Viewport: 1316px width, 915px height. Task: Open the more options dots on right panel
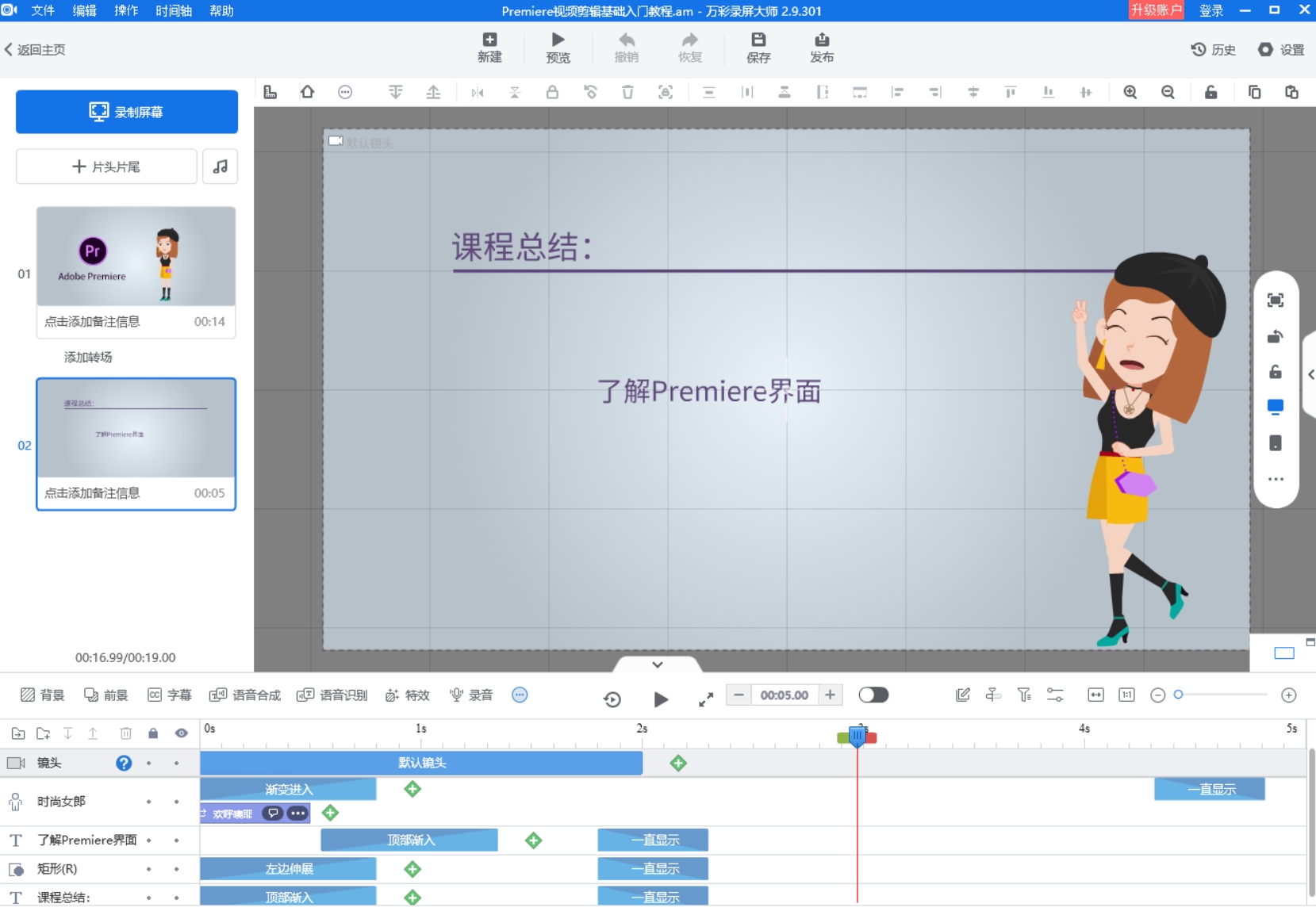pyautogui.click(x=1276, y=479)
